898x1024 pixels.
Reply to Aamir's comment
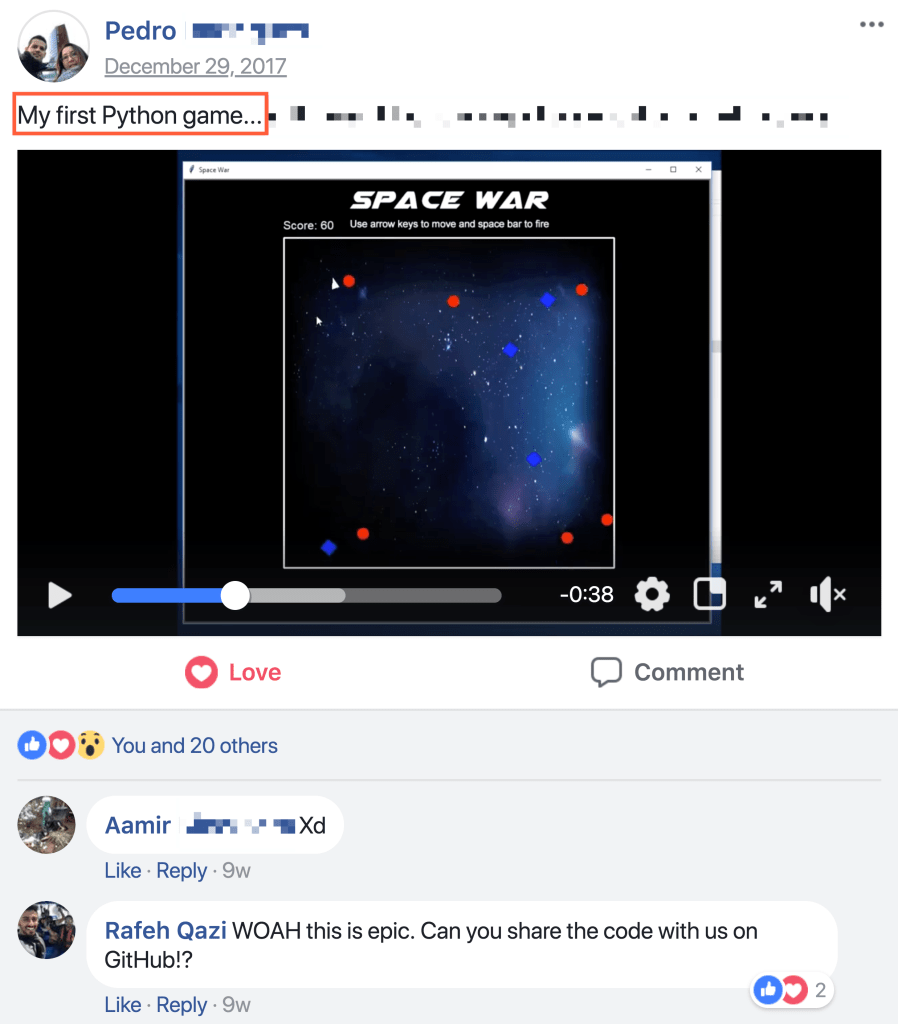pyautogui.click(x=182, y=871)
